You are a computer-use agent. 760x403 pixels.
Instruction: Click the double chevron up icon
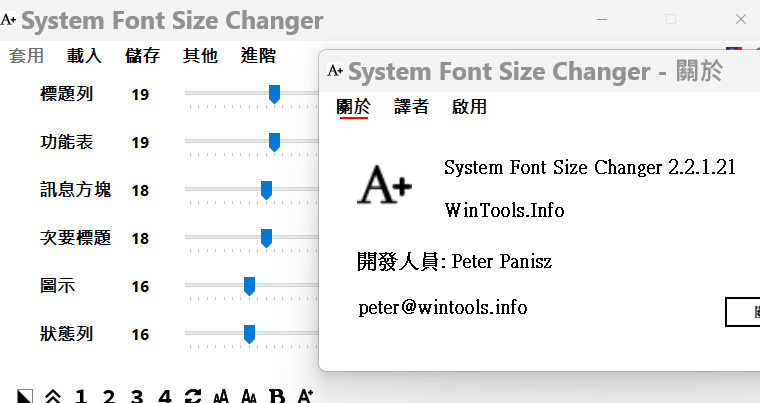pyautogui.click(x=53, y=396)
